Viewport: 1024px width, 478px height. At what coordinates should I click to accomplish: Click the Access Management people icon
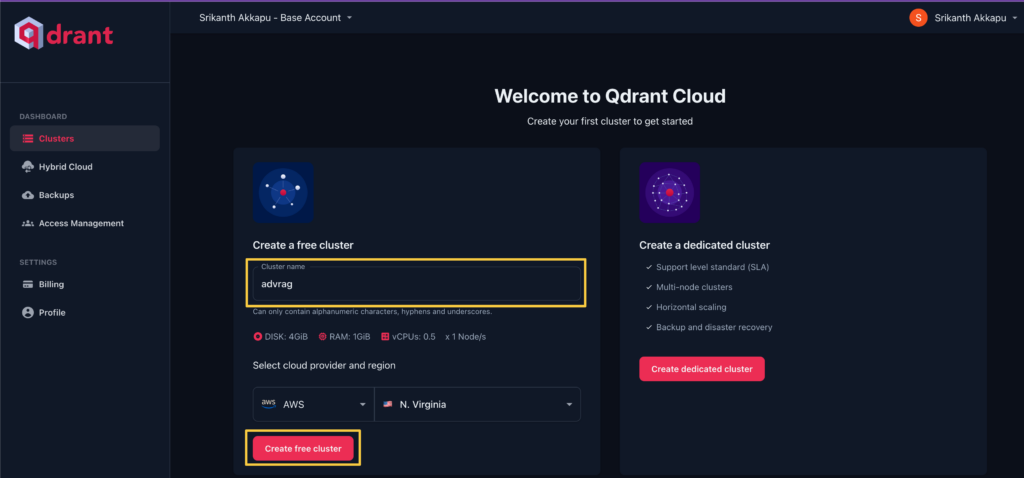coord(27,223)
